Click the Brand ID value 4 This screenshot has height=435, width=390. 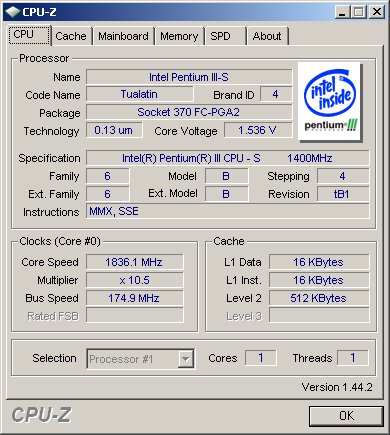pyautogui.click(x=276, y=94)
